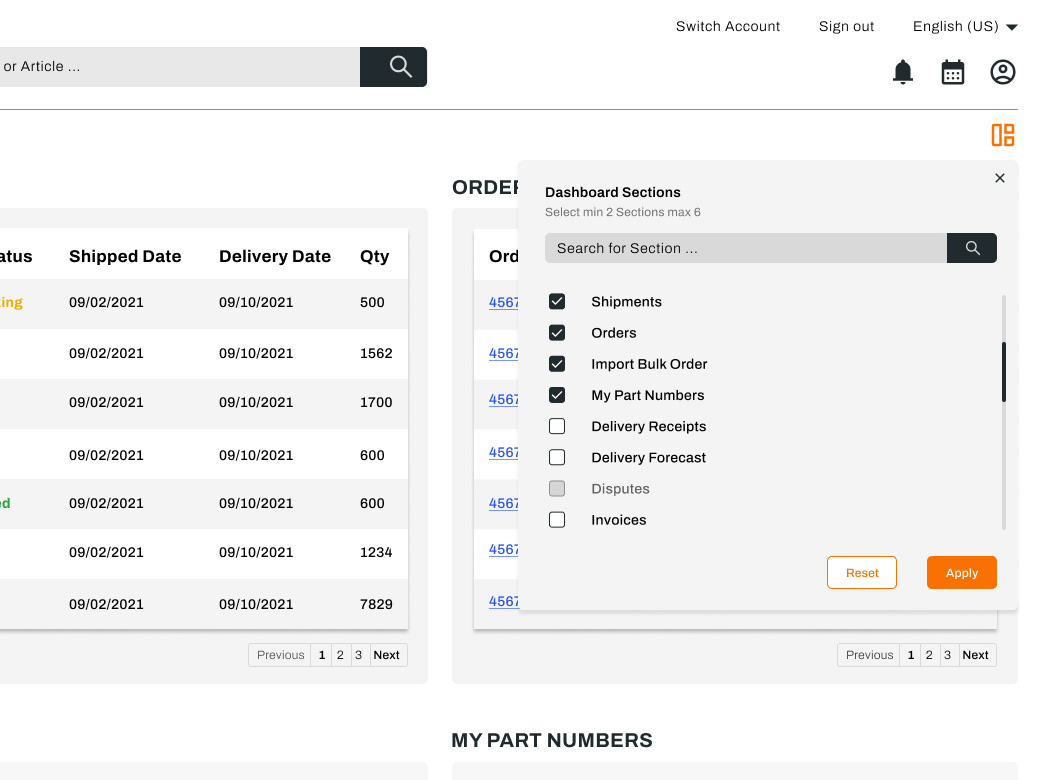Check the Delivery Receipts checkbox
Screen dimensions: 1041x780
pos(557,426)
